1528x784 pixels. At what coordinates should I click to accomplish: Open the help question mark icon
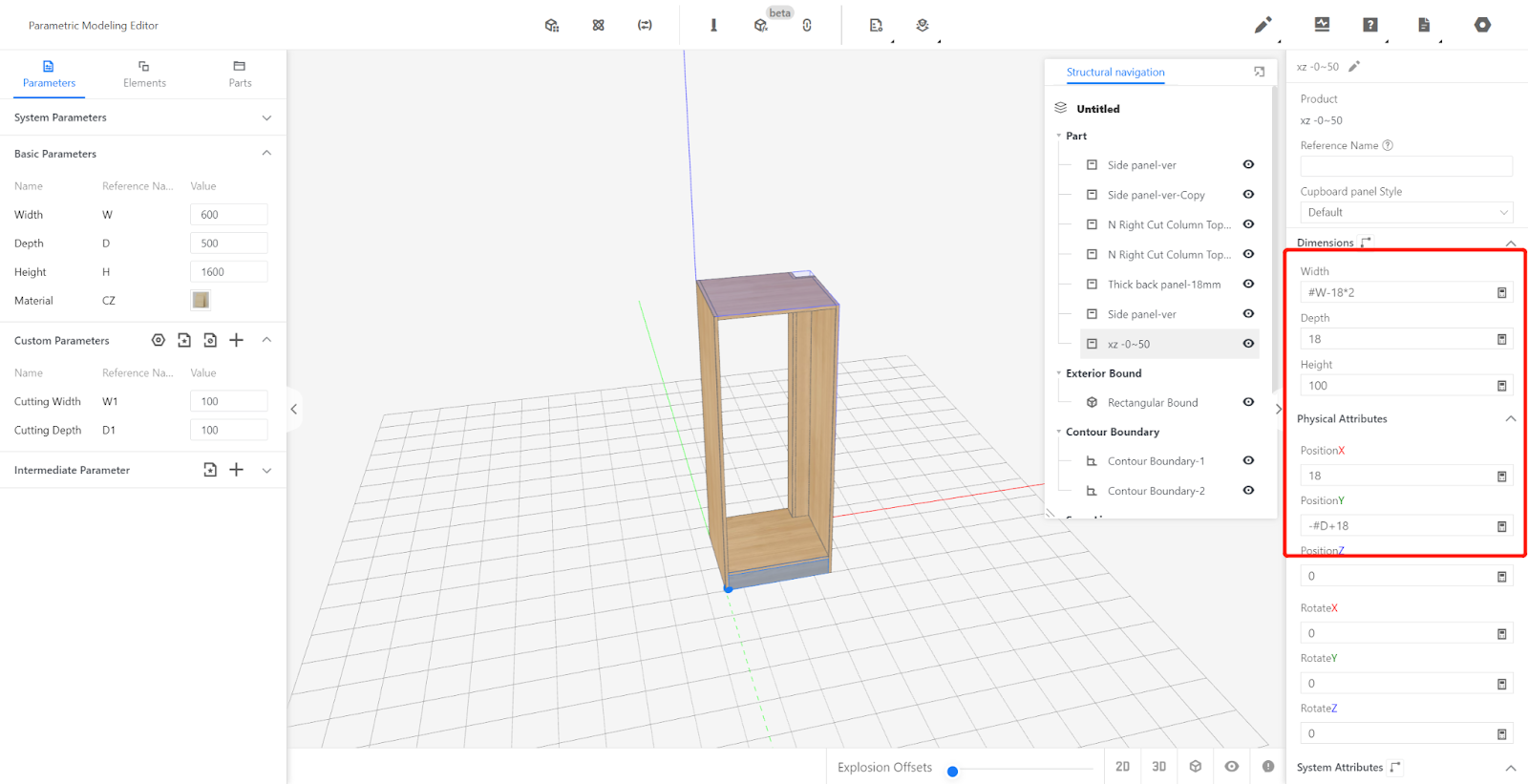(x=1369, y=25)
